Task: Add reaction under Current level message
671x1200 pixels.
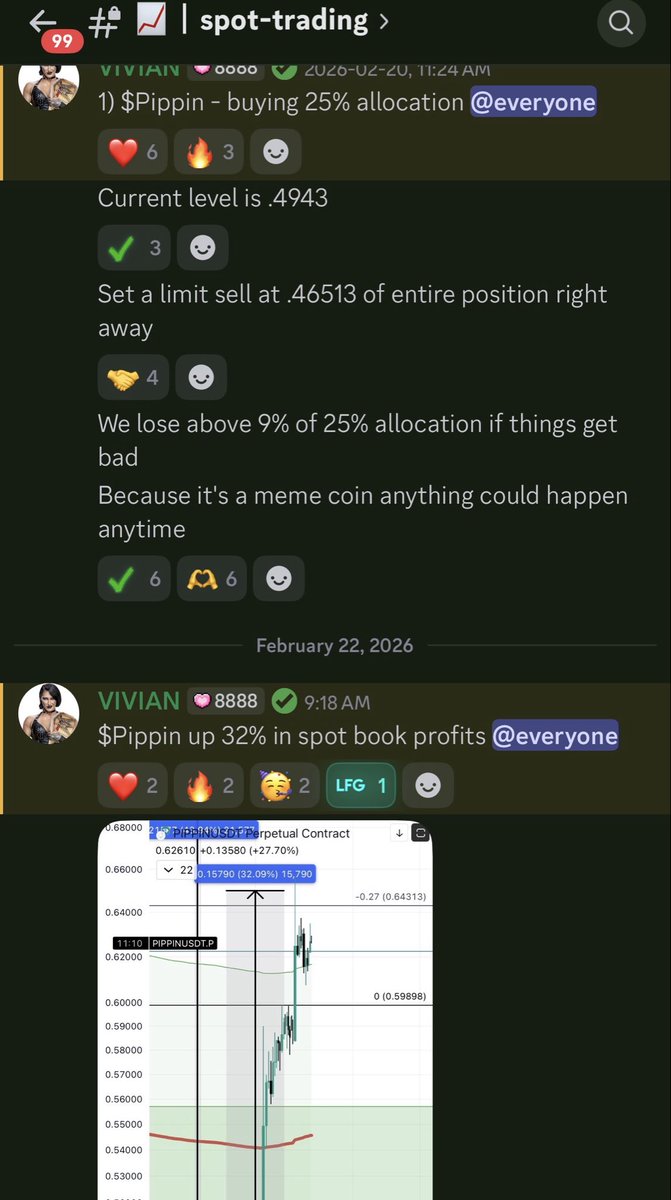Action: click(202, 247)
